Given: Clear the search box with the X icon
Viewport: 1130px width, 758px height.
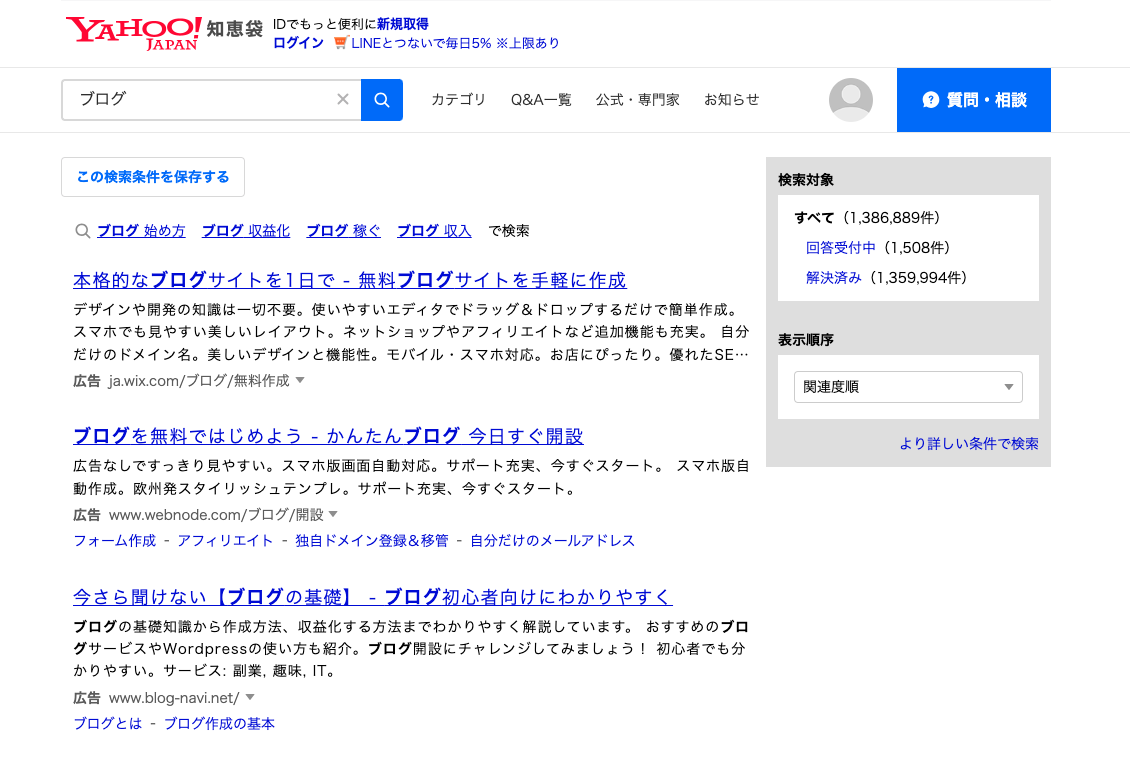Looking at the screenshot, I should (x=343, y=100).
